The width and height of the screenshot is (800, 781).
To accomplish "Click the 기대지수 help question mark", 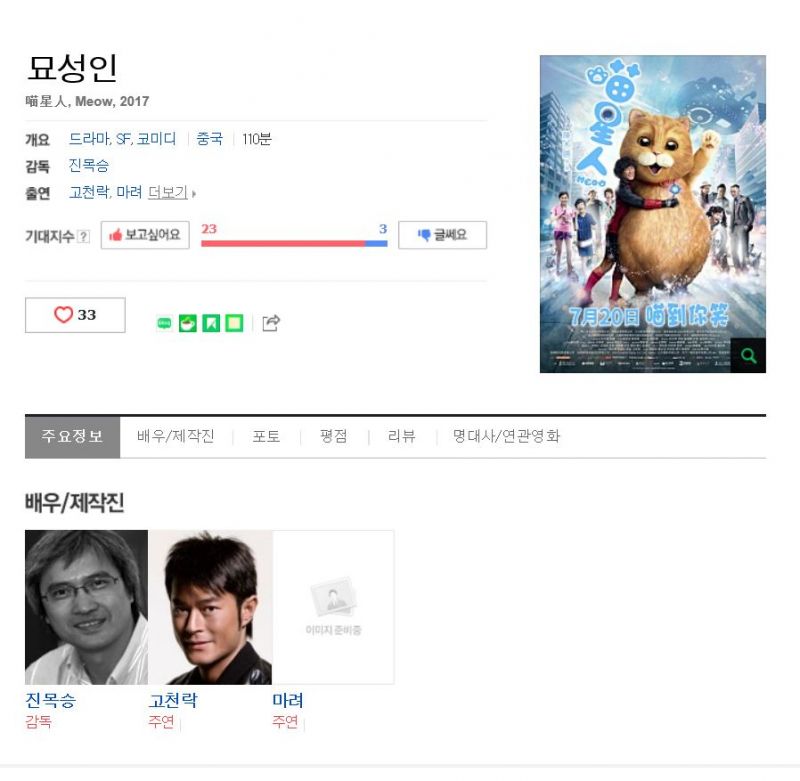I will point(84,237).
